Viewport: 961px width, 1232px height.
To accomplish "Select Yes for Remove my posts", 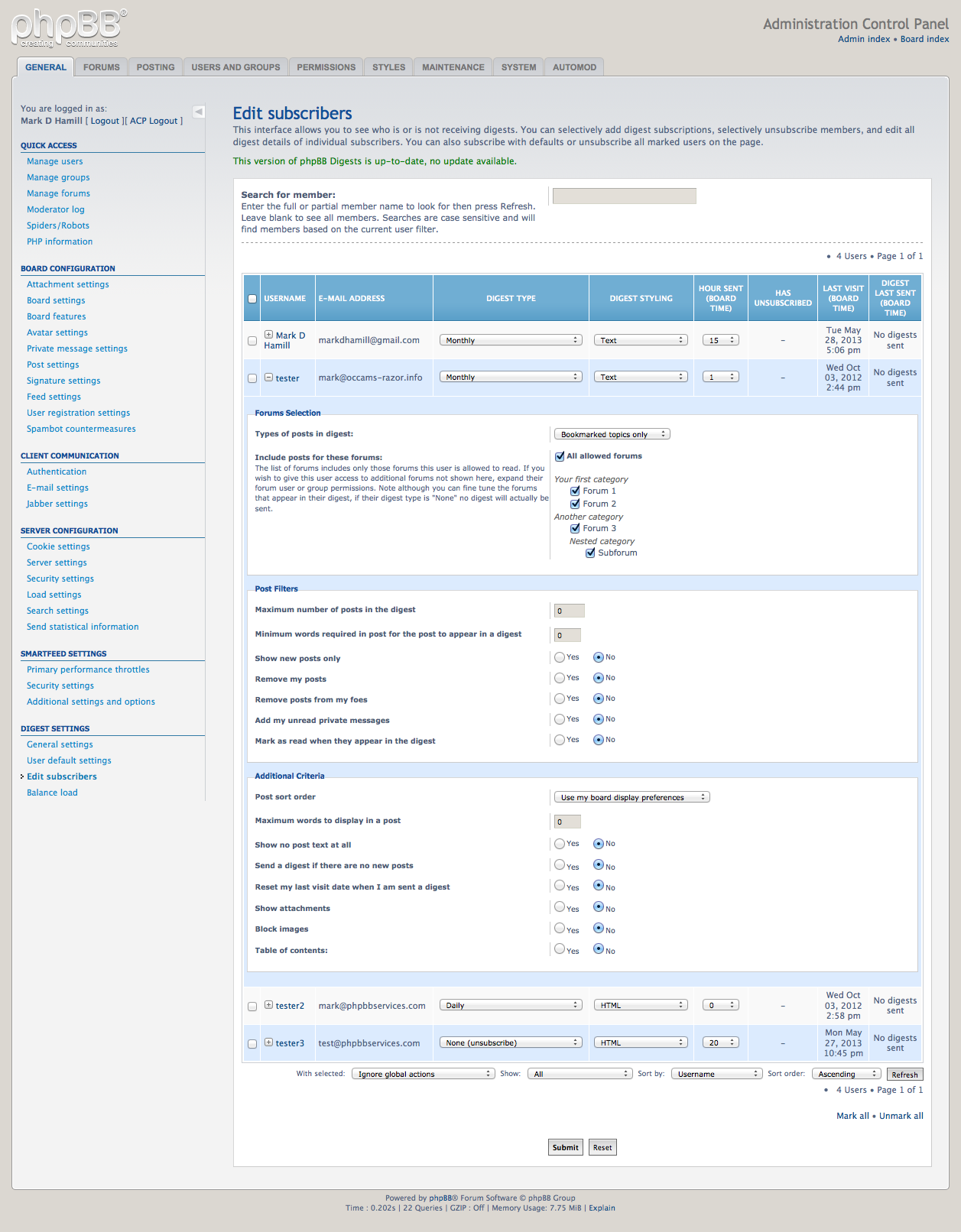I will pyautogui.click(x=560, y=678).
